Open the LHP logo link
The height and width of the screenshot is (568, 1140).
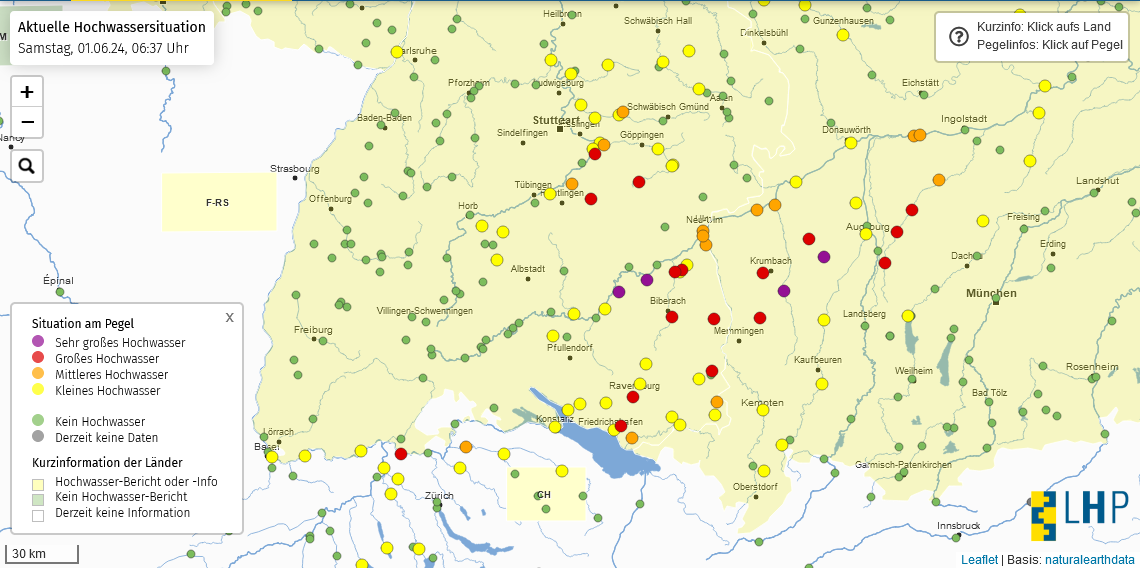[x=1079, y=515]
